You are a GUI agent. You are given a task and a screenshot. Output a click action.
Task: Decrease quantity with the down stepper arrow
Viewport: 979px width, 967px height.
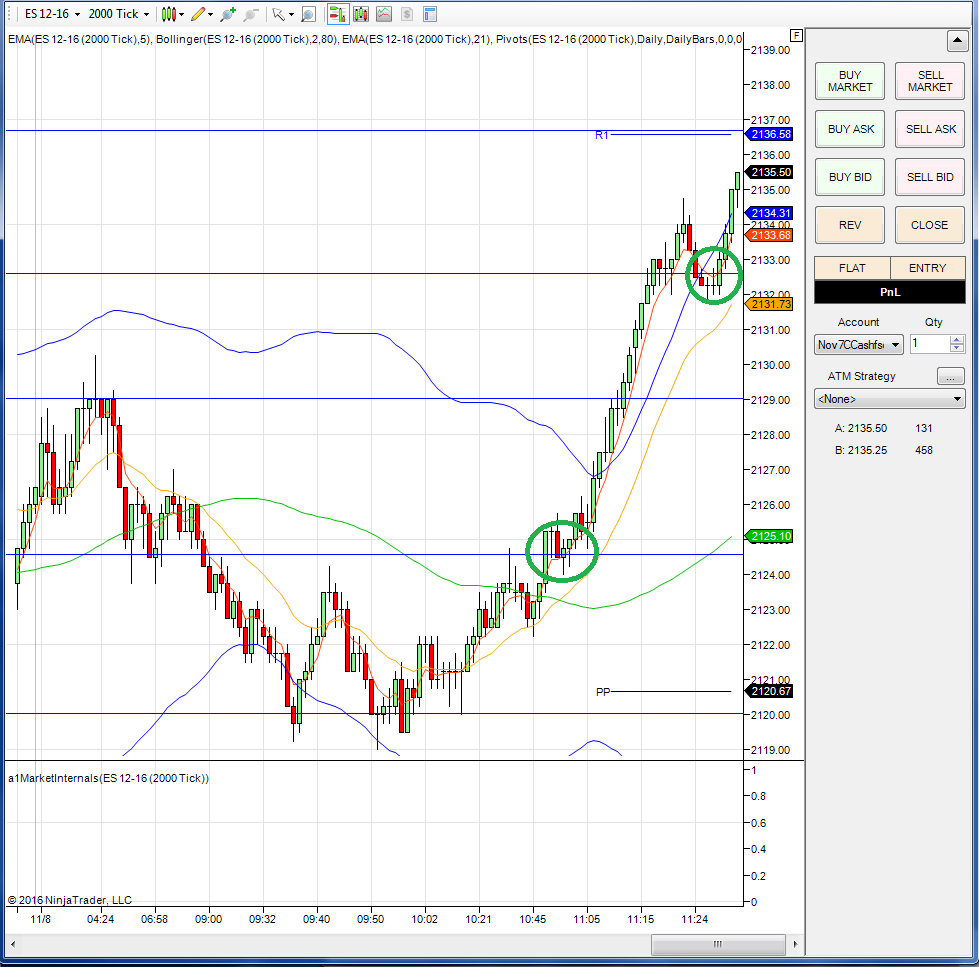point(957,348)
